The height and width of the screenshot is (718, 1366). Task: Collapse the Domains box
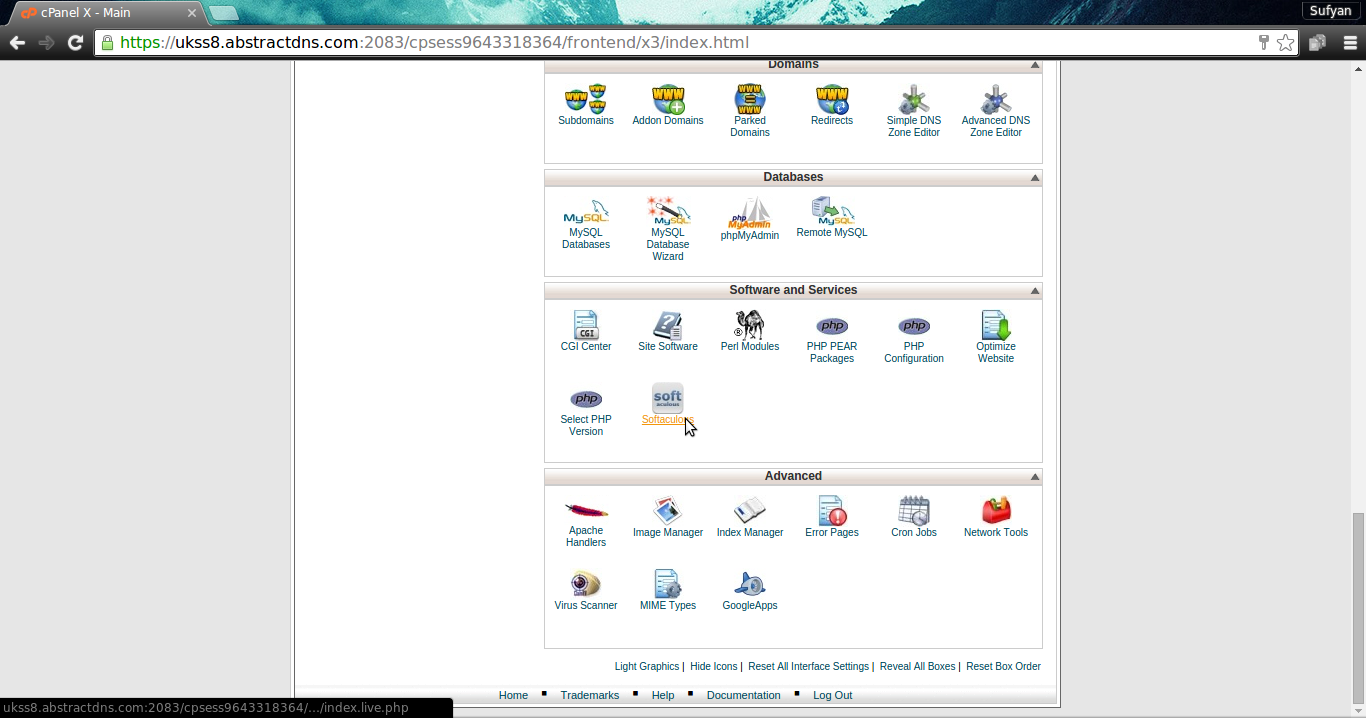pyautogui.click(x=1035, y=65)
